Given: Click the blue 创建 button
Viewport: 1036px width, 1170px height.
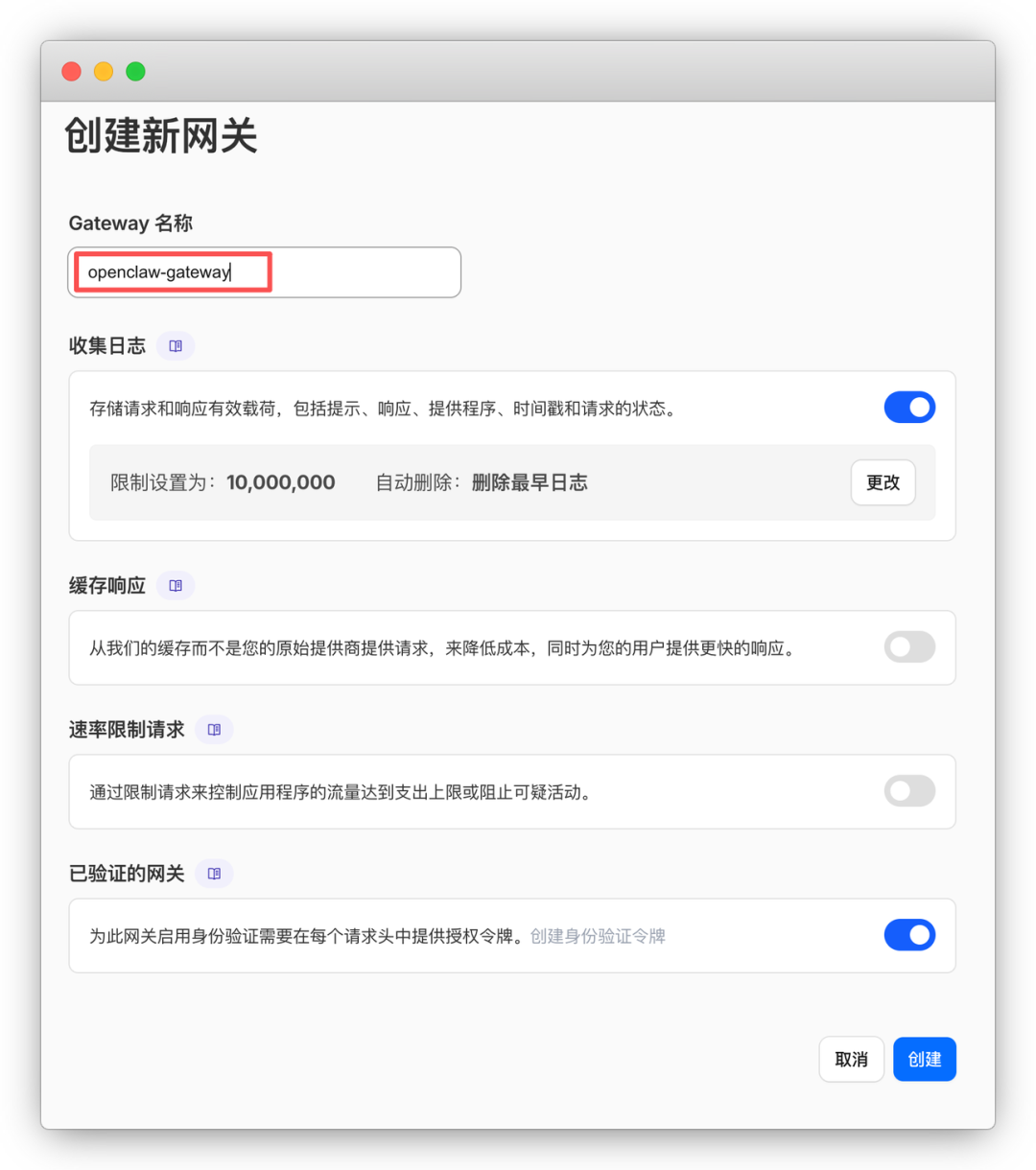Looking at the screenshot, I should click(924, 1059).
